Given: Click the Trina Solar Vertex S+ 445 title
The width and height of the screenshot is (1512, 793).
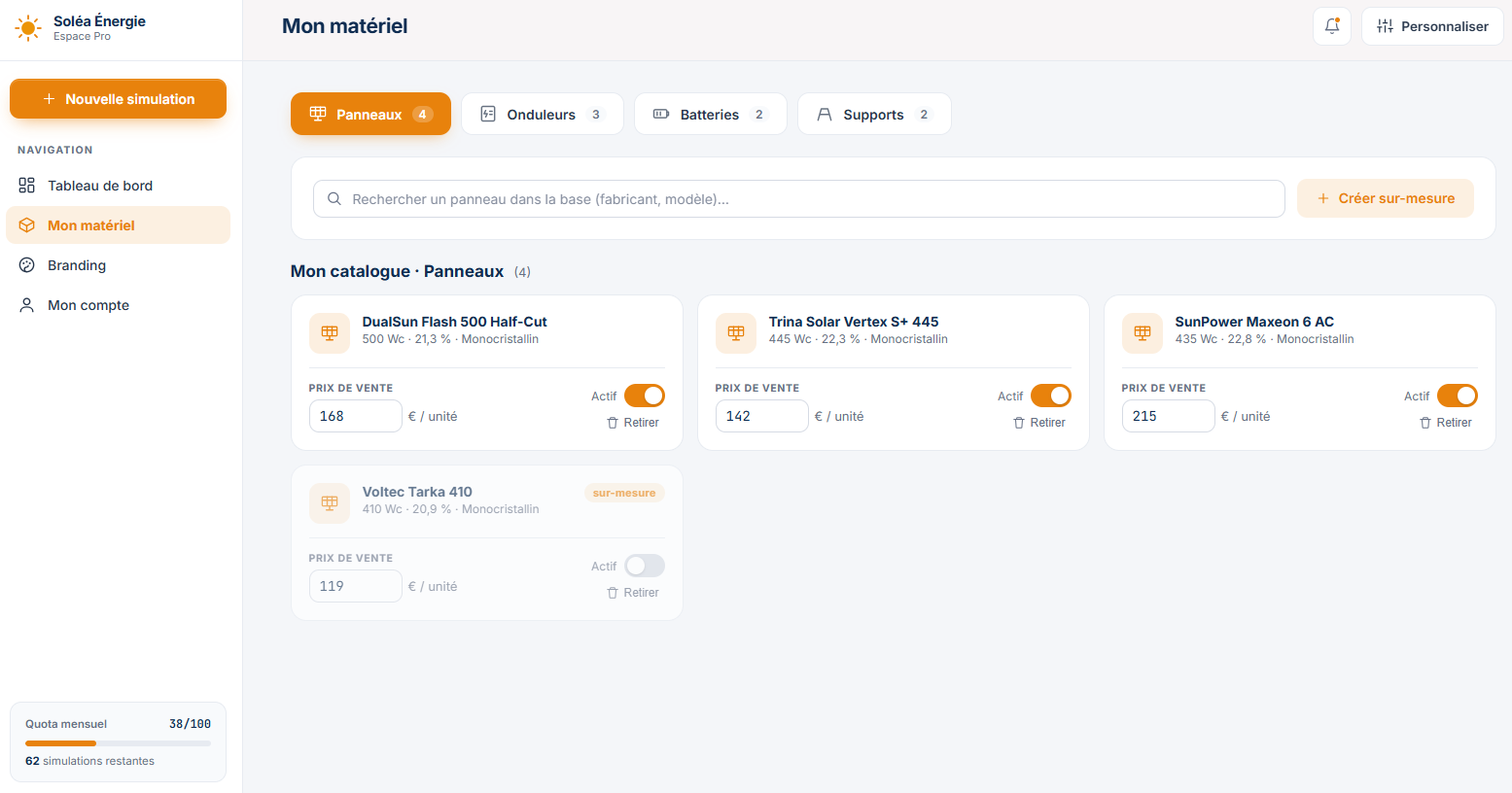Looking at the screenshot, I should click(854, 322).
